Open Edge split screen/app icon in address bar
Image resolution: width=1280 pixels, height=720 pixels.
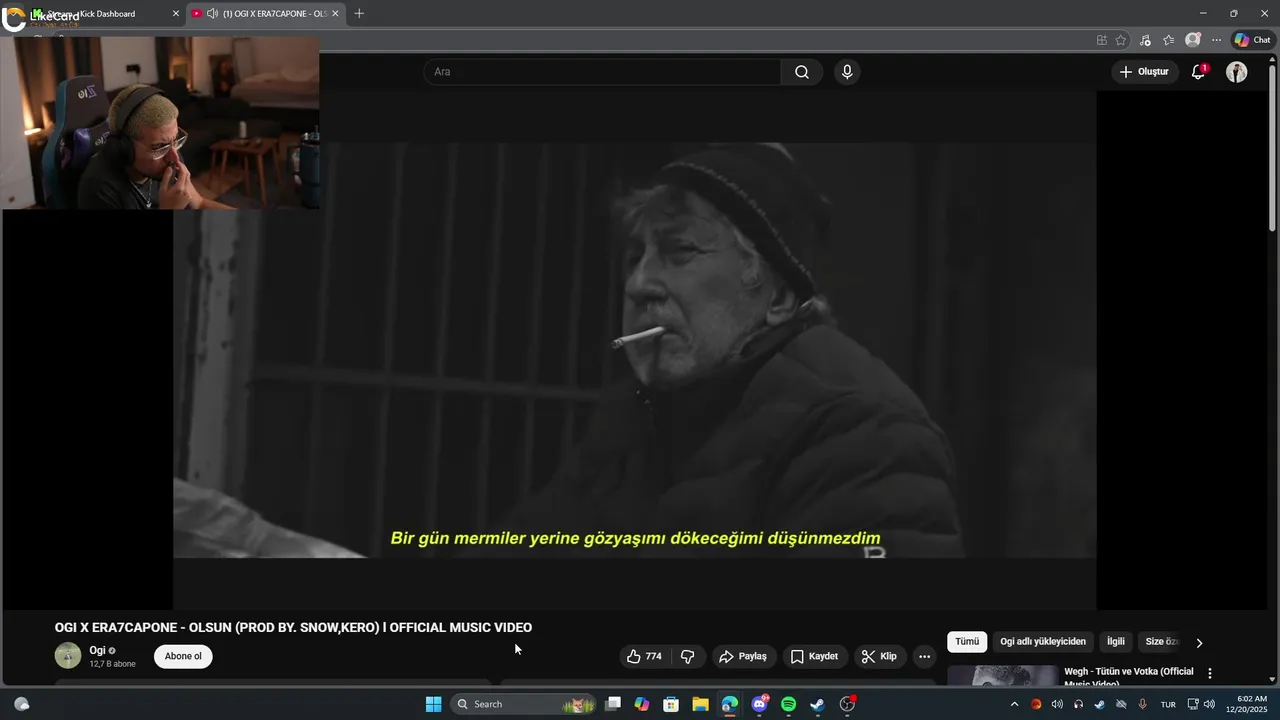(x=1102, y=40)
